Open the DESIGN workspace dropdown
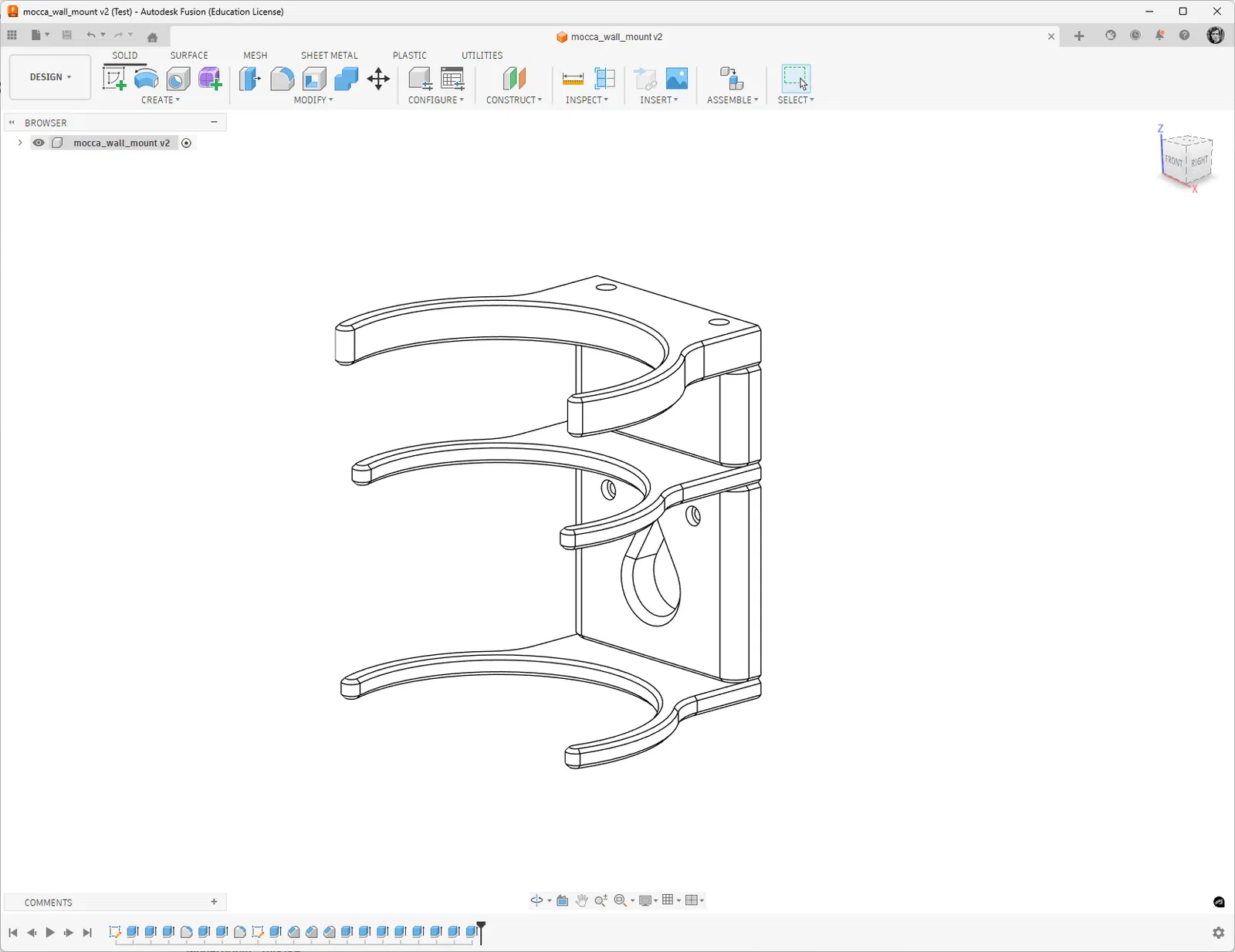Viewport: 1235px width, 952px height. 50,77
